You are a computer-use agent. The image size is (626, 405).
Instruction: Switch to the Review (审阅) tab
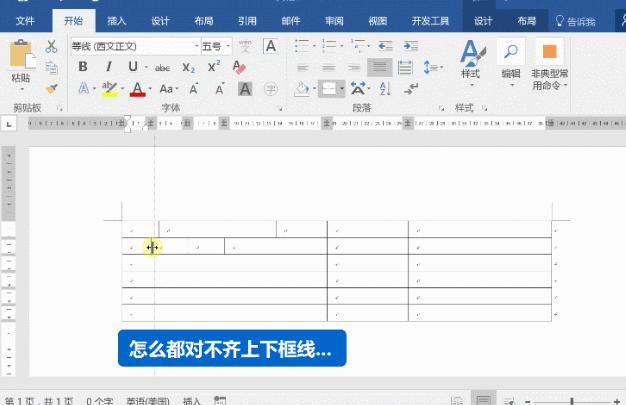tap(334, 21)
